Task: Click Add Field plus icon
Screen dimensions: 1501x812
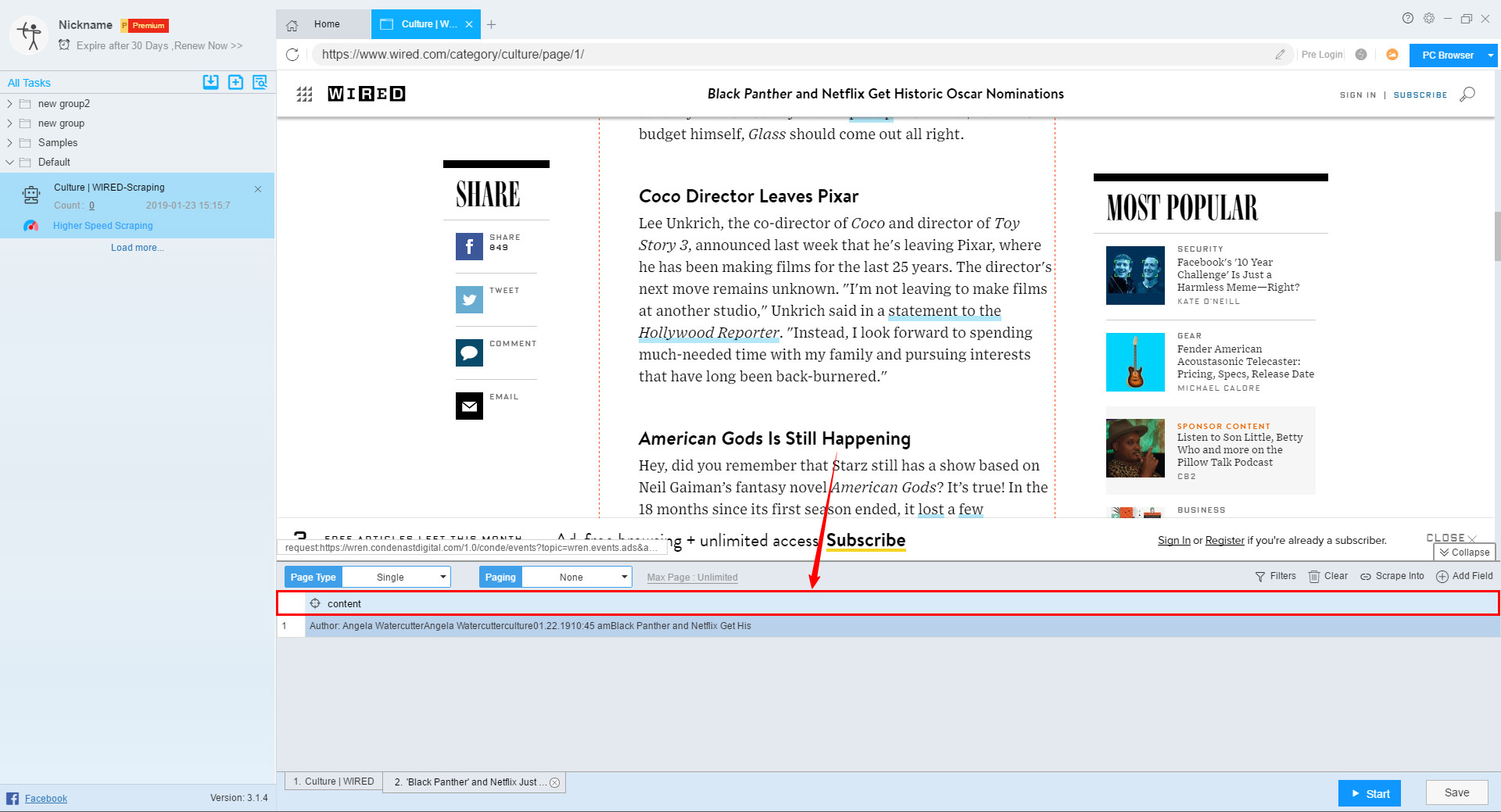Action: [1442, 577]
